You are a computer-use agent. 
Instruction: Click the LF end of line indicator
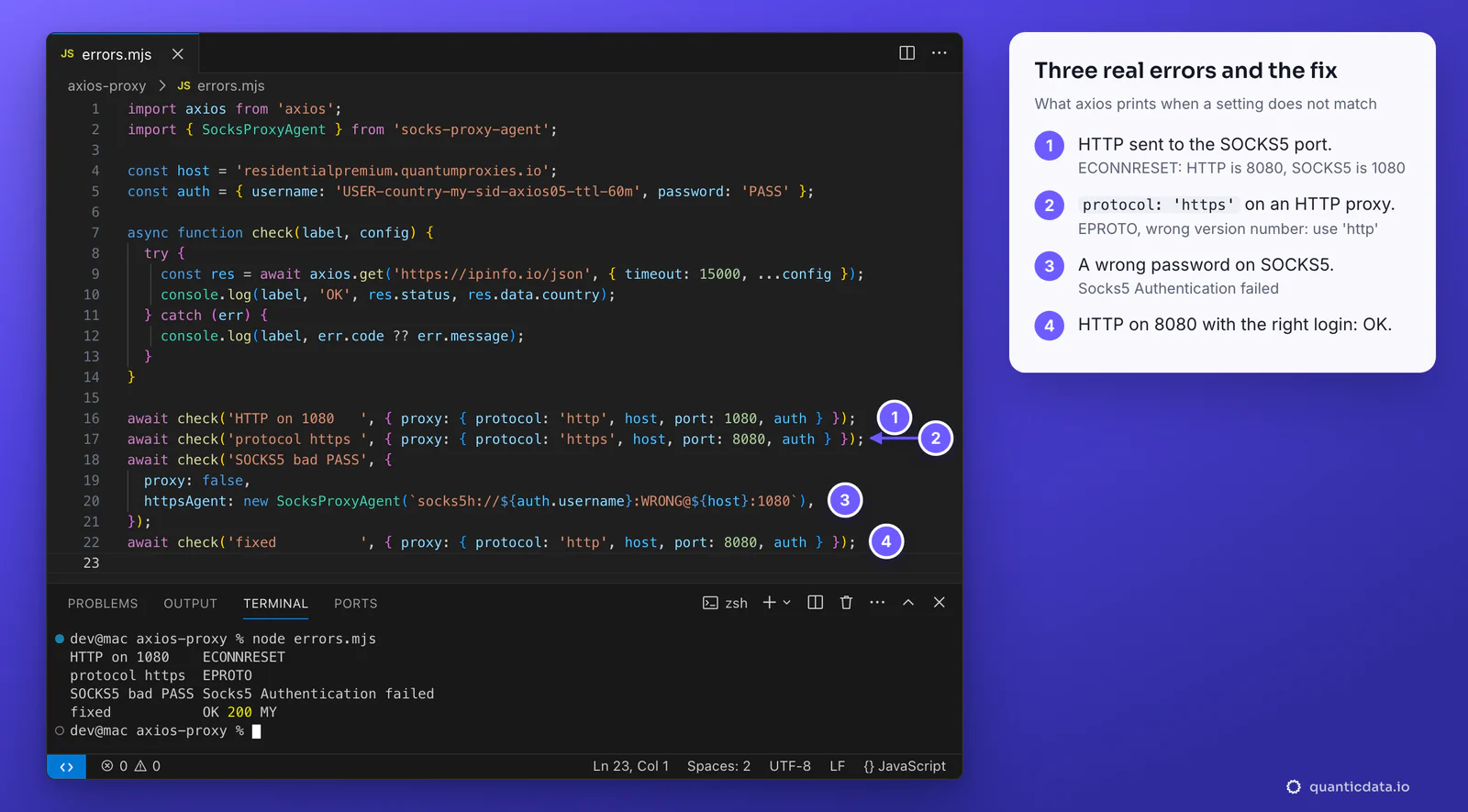837,766
